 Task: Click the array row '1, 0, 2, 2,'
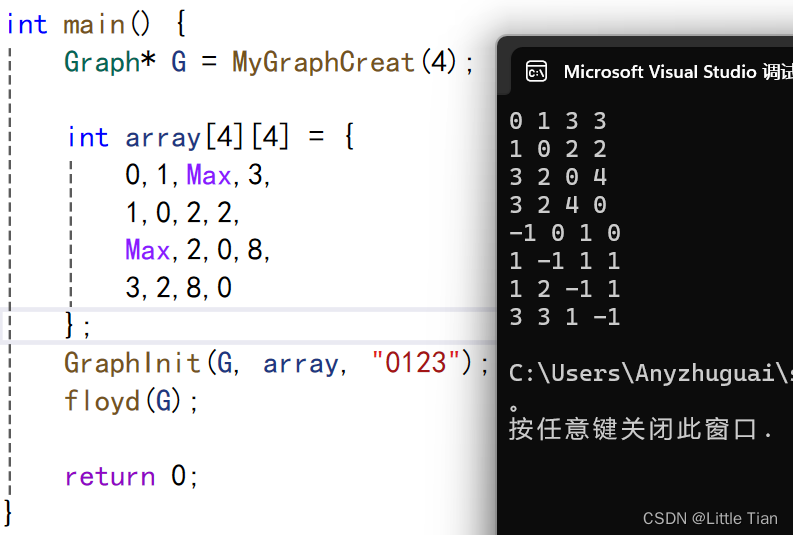click(182, 212)
